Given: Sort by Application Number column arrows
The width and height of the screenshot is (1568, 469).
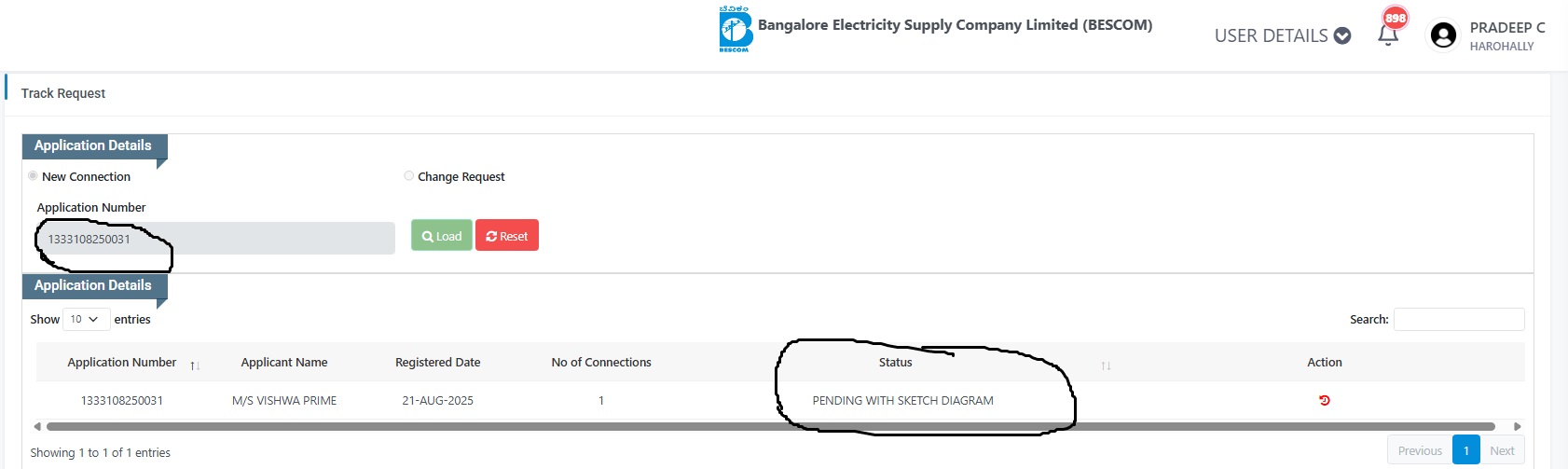Looking at the screenshot, I should pyautogui.click(x=195, y=365).
